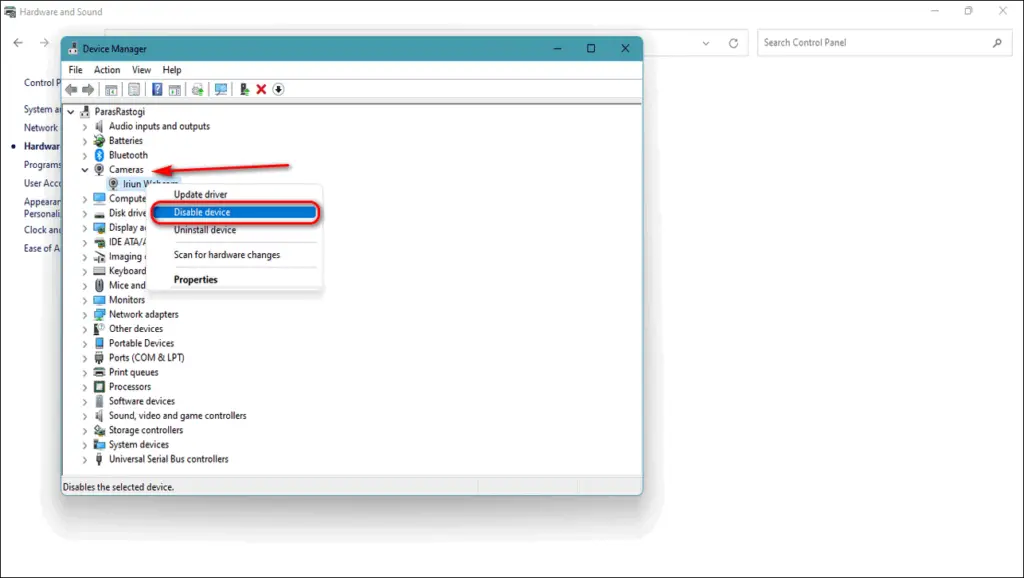Click the red X uninstall device toolbar icon

click(261, 89)
